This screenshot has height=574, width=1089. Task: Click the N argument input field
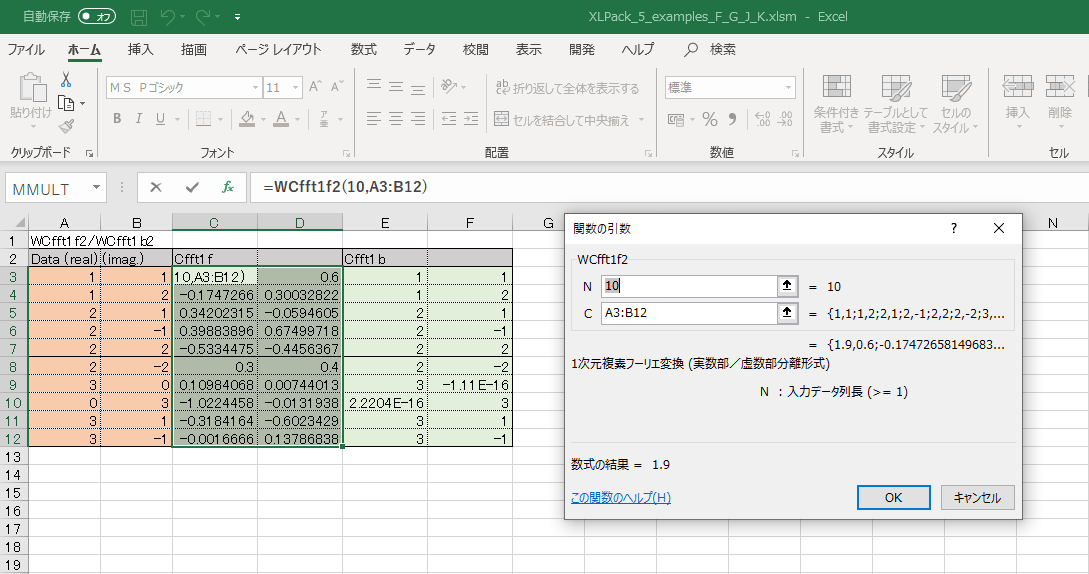(x=690, y=286)
